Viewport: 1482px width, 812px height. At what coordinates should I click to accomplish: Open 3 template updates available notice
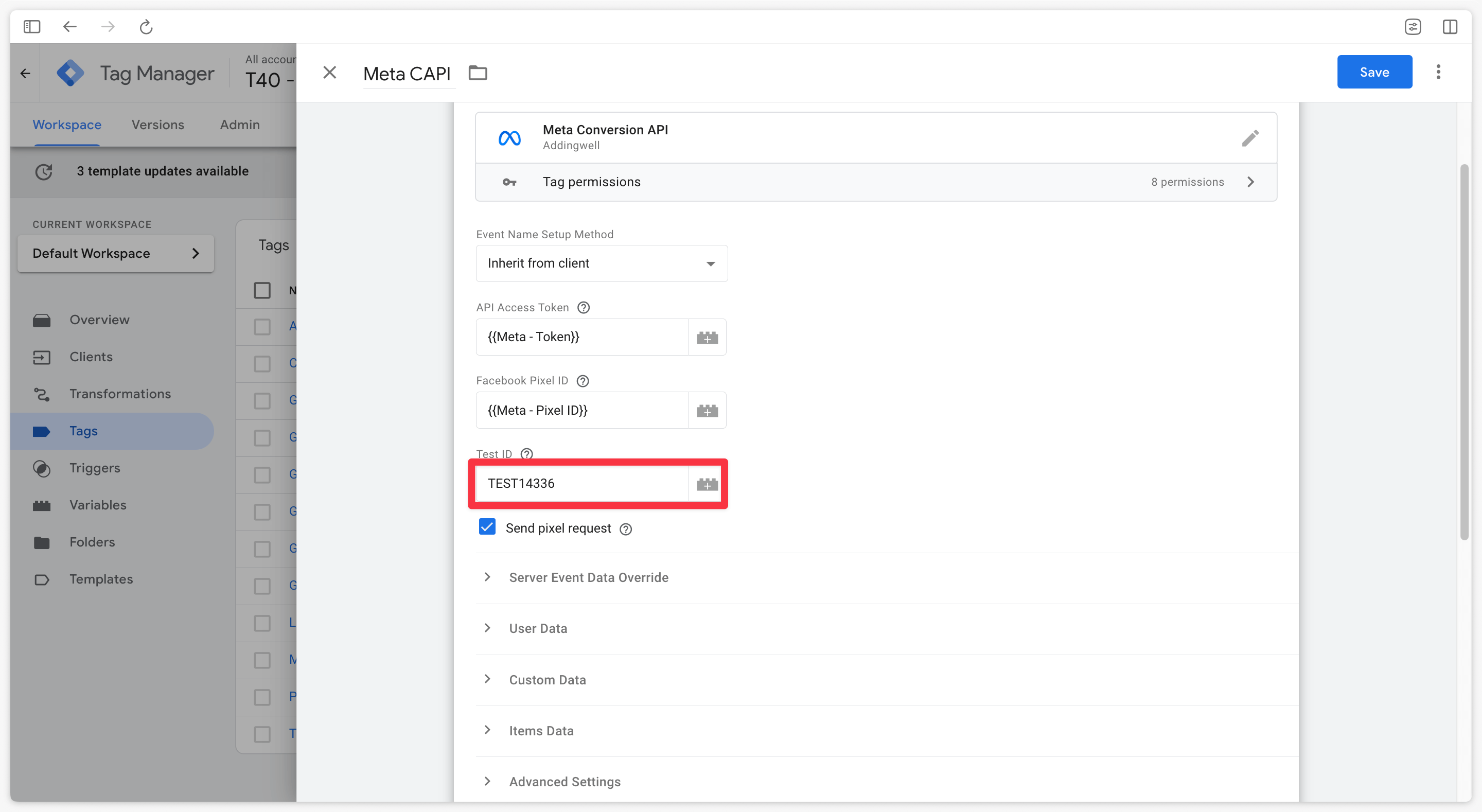163,171
